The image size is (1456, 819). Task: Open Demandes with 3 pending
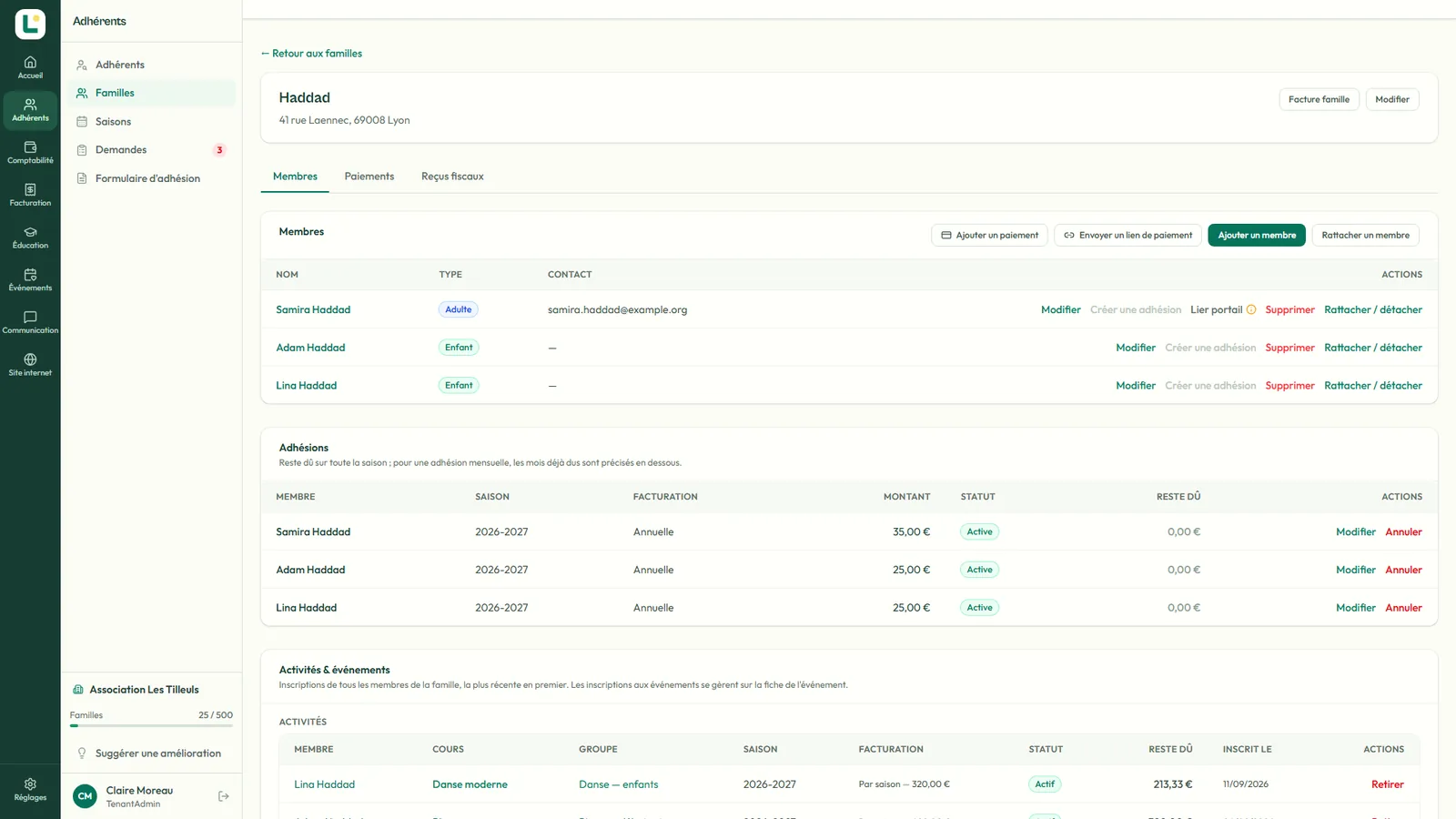(x=151, y=150)
